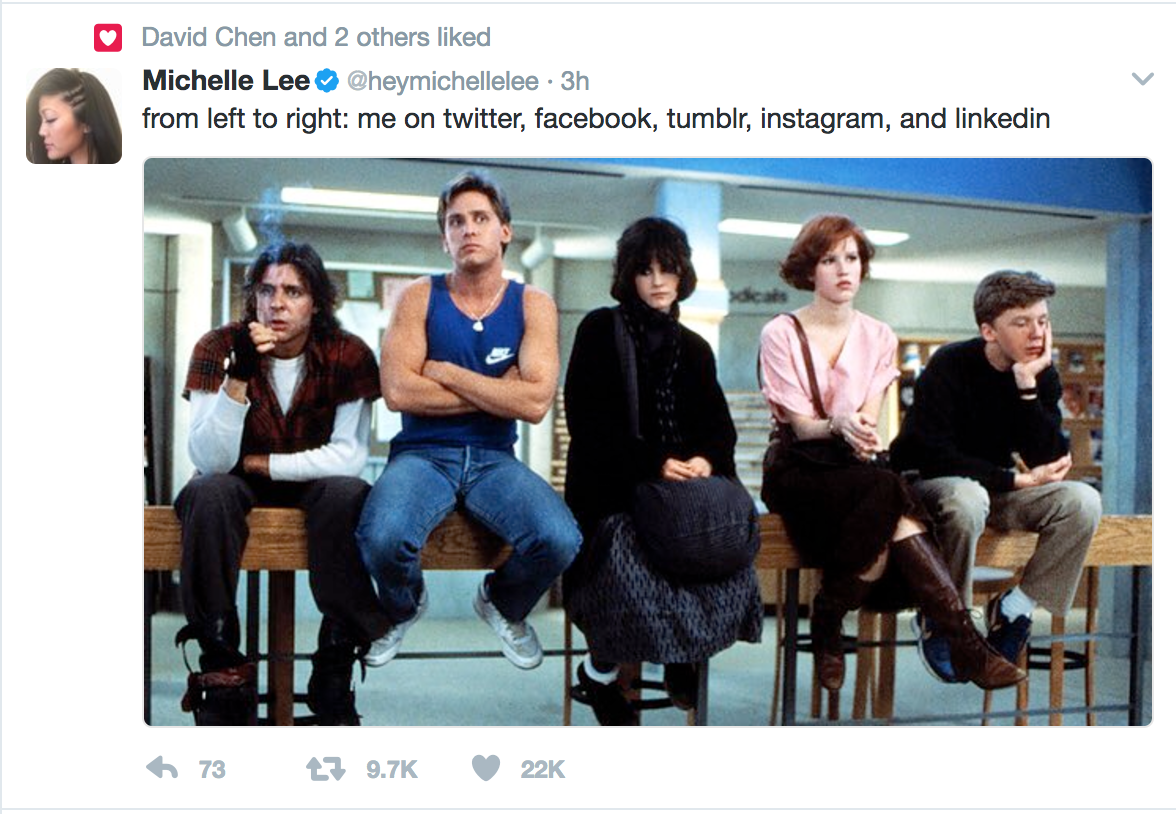Image resolution: width=1176 pixels, height=814 pixels.
Task: Click the 73 replies count
Action: [x=212, y=769]
